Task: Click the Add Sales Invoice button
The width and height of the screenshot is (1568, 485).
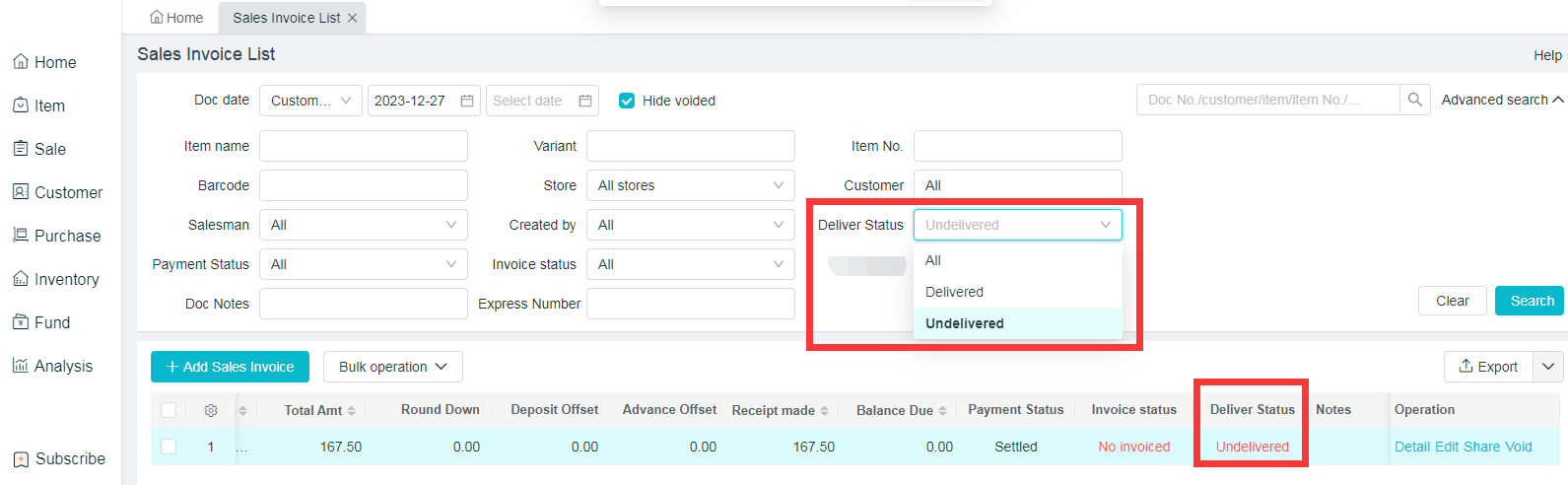Action: point(230,367)
